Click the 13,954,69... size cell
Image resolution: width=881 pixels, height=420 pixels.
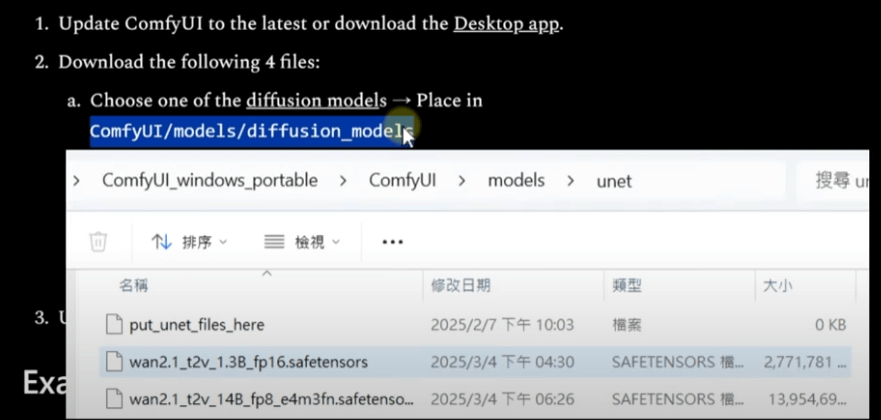tap(807, 399)
